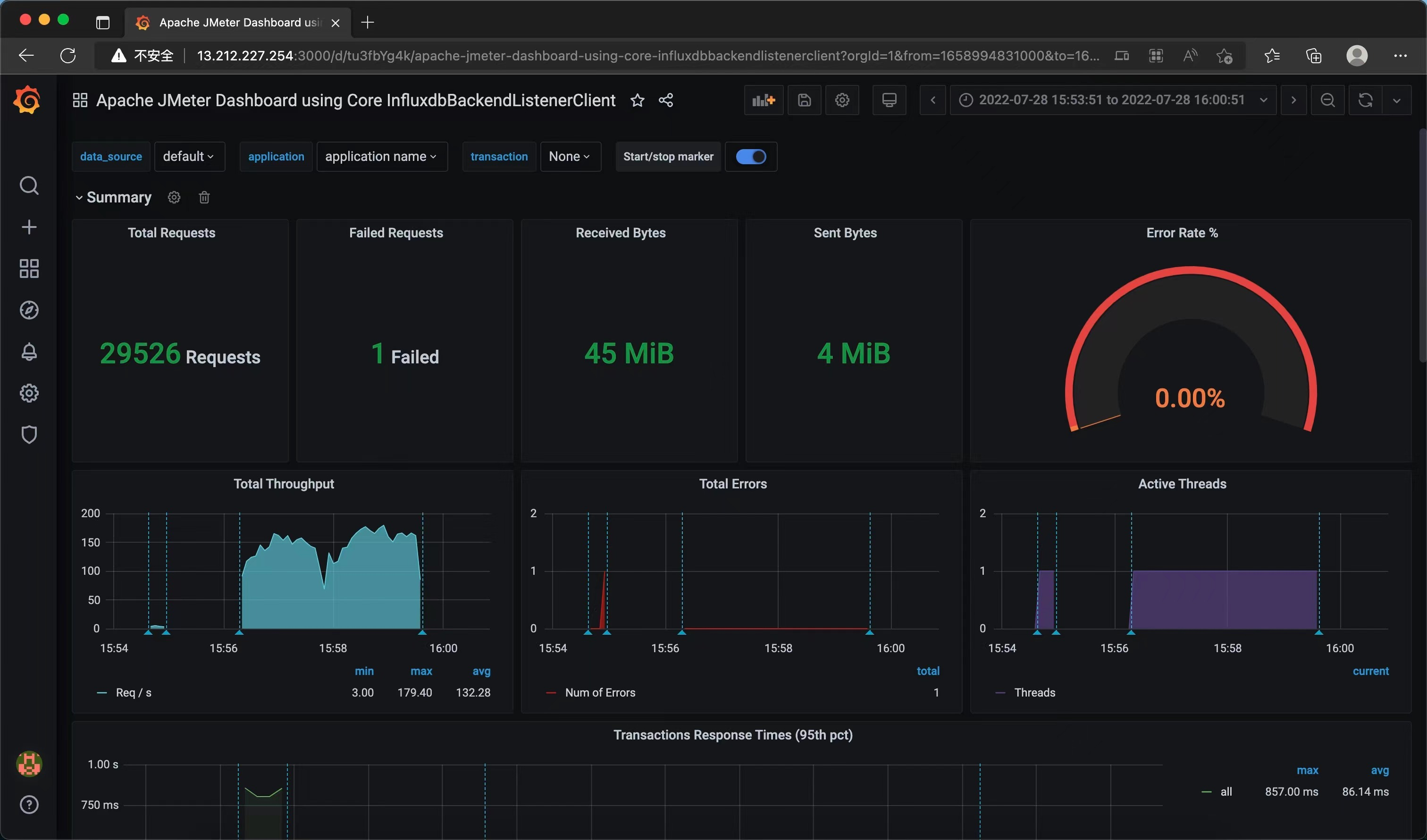Toggle Threads series in legend
Image resolution: width=1427 pixels, height=840 pixels.
click(1034, 693)
